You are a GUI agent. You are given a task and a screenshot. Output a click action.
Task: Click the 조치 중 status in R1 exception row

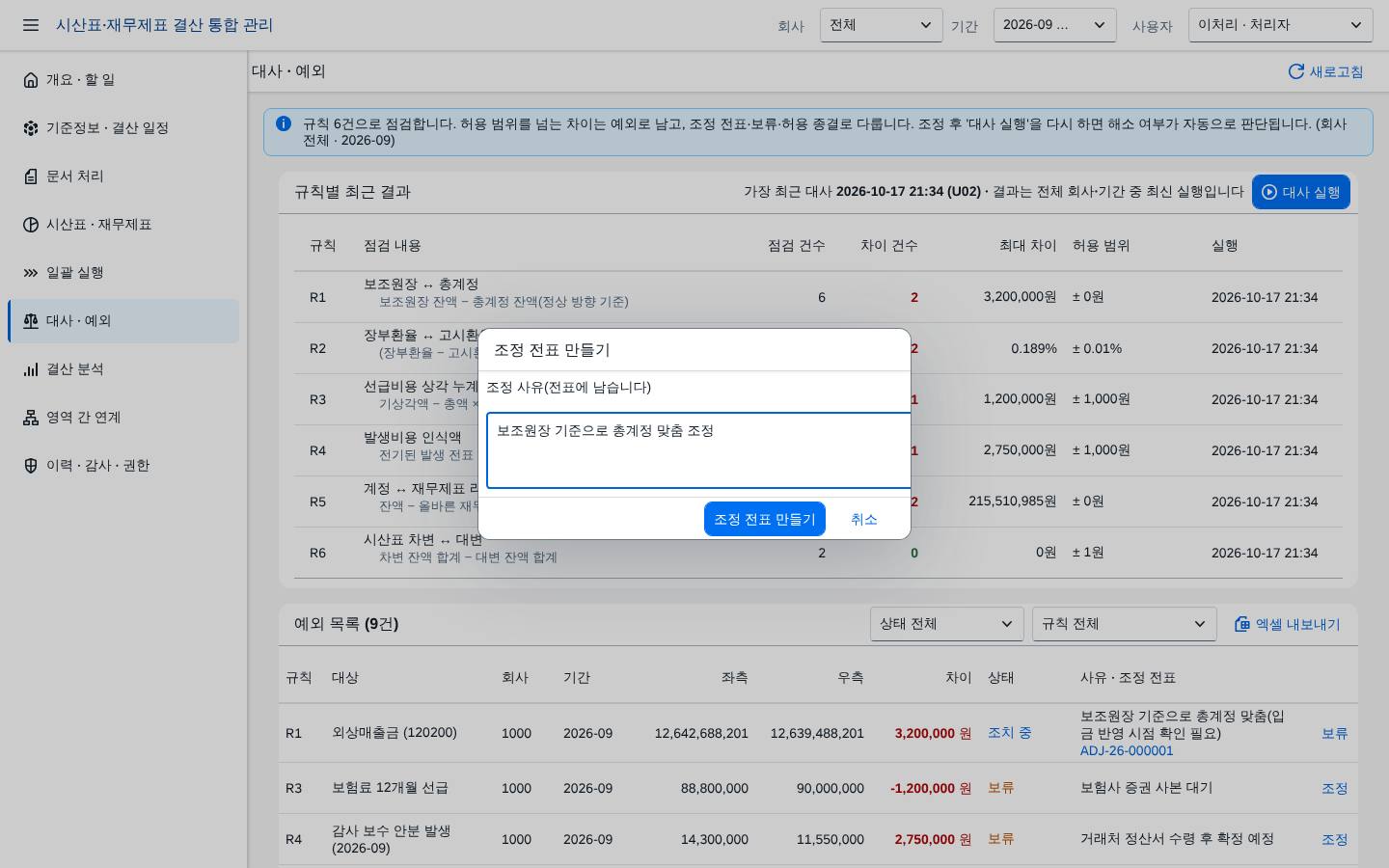click(x=1010, y=733)
